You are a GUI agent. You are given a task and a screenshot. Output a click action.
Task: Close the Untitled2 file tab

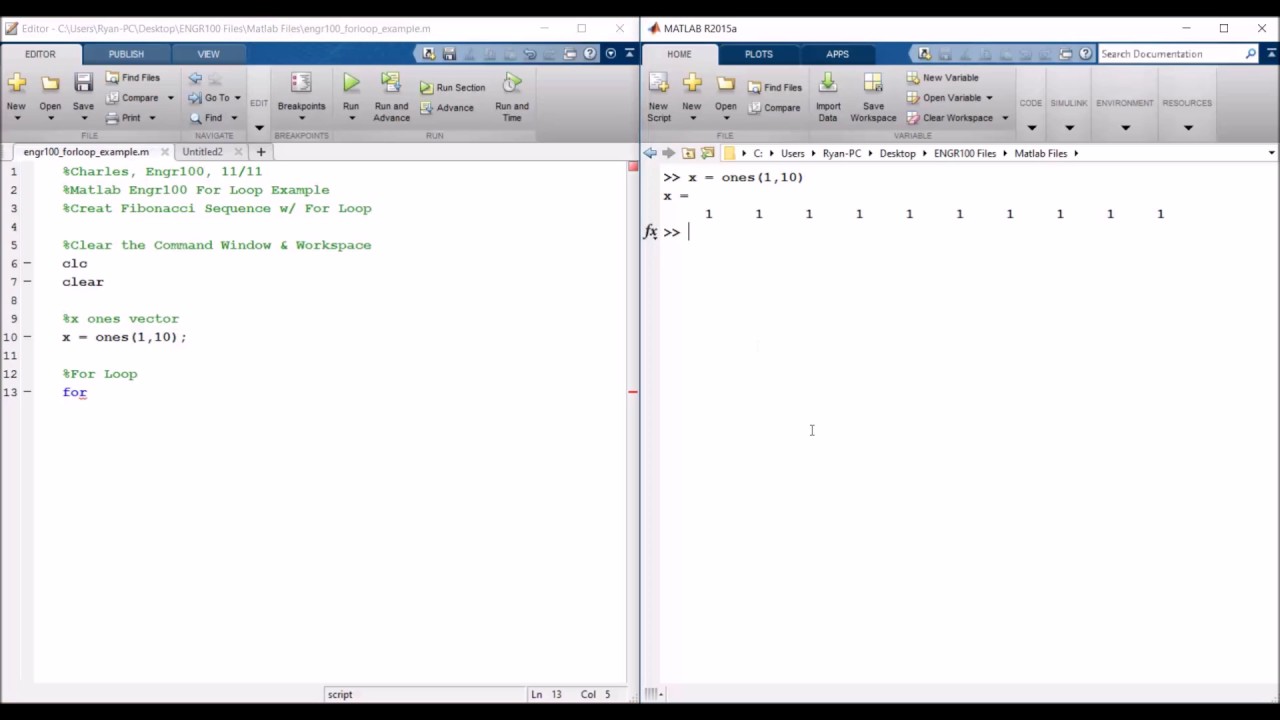[x=238, y=152]
